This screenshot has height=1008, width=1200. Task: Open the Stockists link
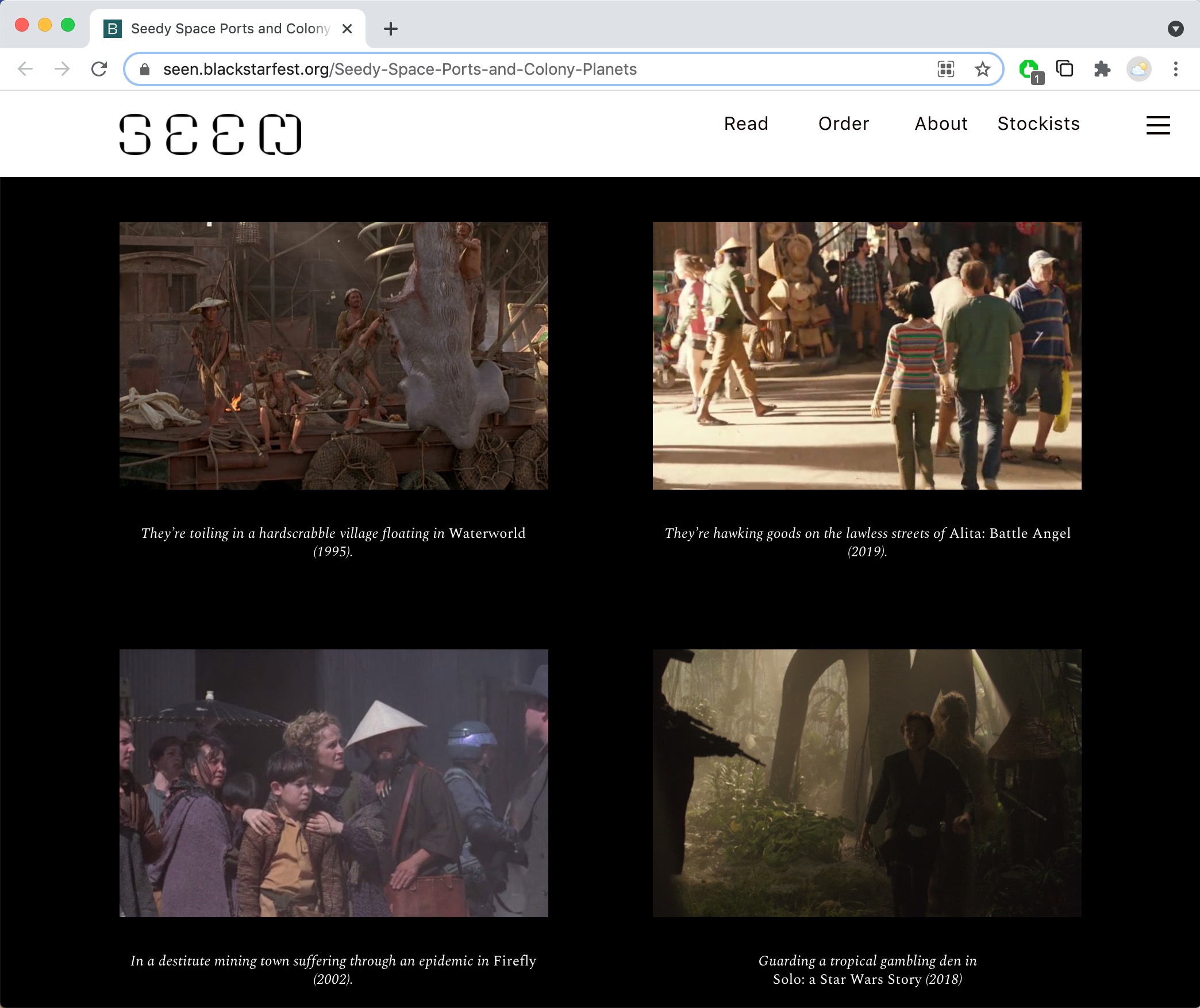click(1038, 124)
